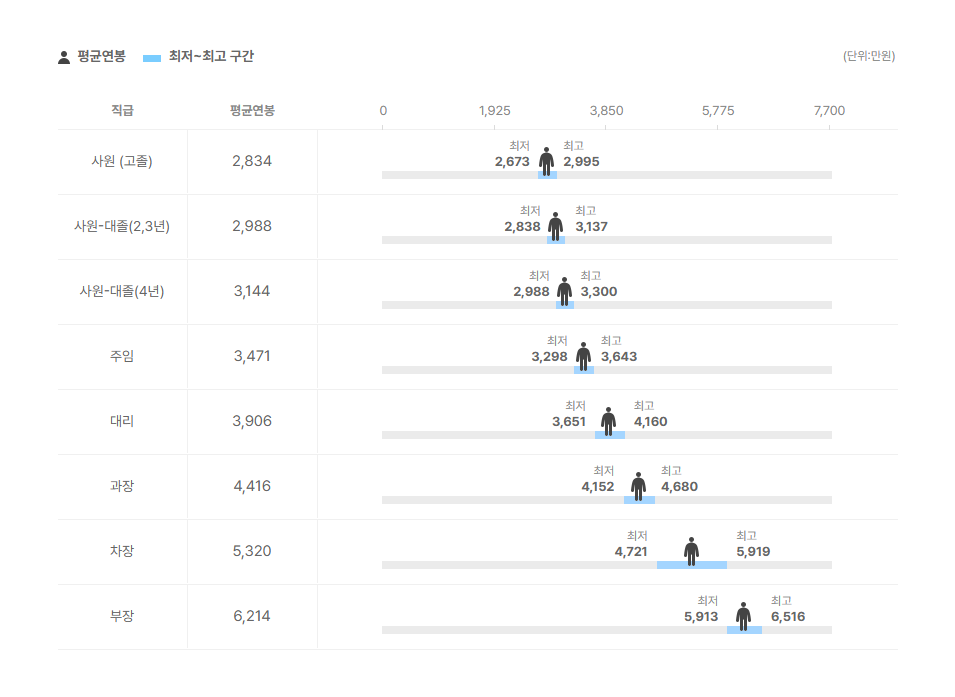This screenshot has width=955, height=697.
Task: Click the 최고 6,516 label for 부장
Action: tap(787, 610)
